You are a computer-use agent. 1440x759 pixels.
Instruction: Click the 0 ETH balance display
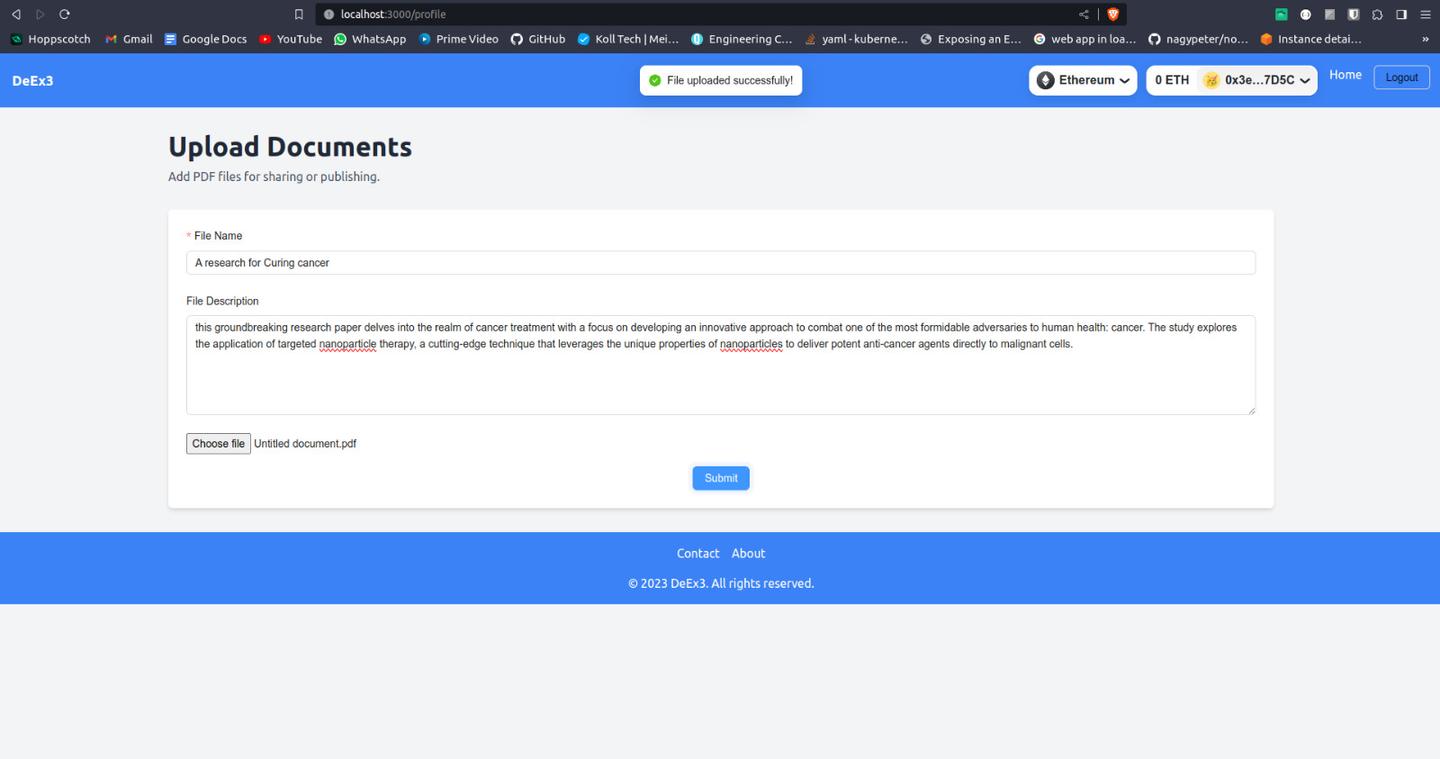tap(1172, 80)
